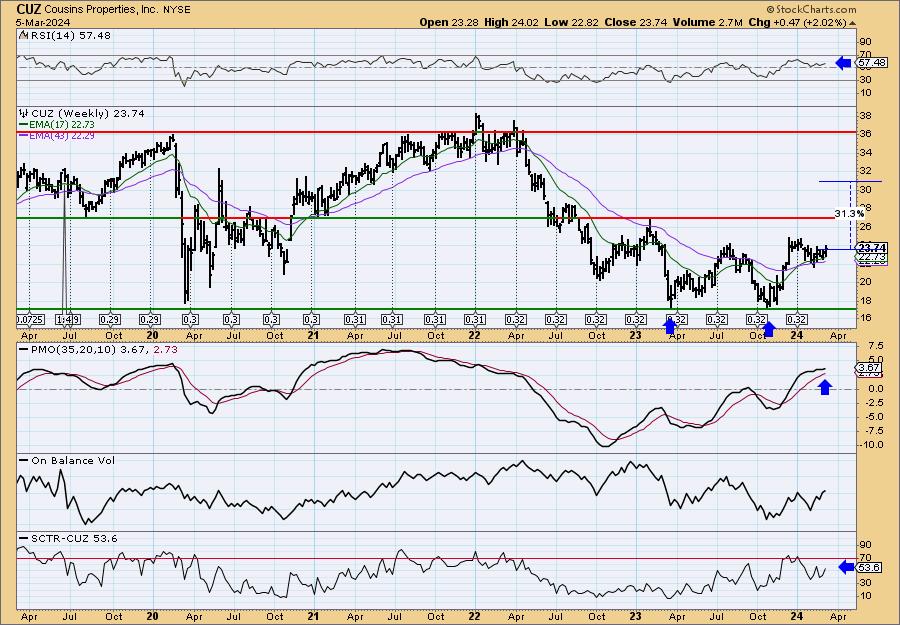This screenshot has height=625, width=900.
Task: Click the 31.3% target annotation label
Action: tap(849, 213)
